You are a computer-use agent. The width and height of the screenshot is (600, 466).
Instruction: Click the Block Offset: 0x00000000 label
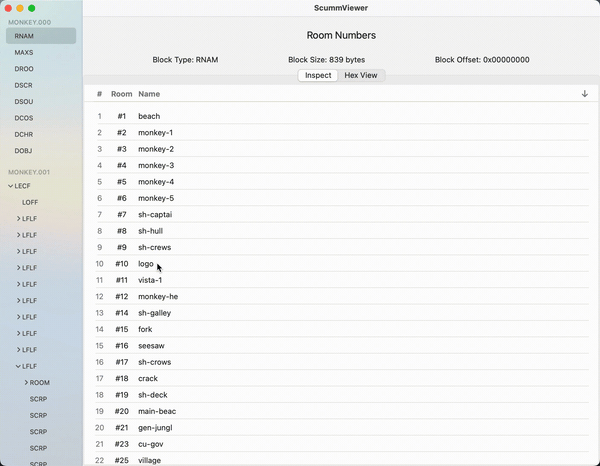pos(482,60)
